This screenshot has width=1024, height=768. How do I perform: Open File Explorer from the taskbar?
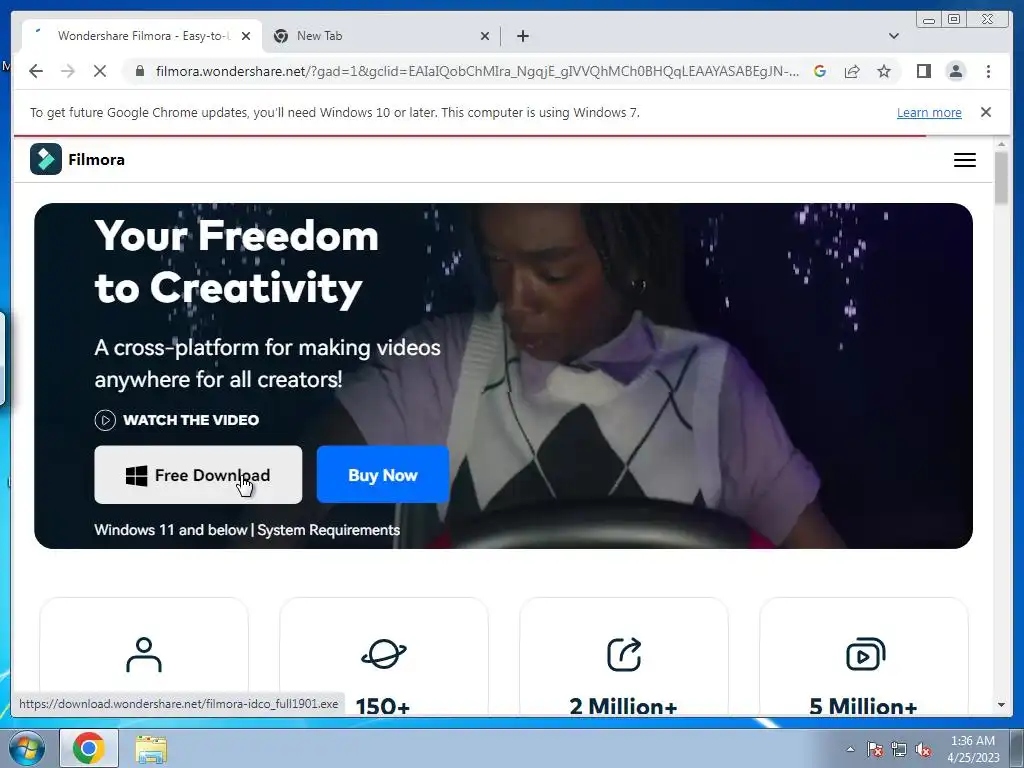(151, 748)
